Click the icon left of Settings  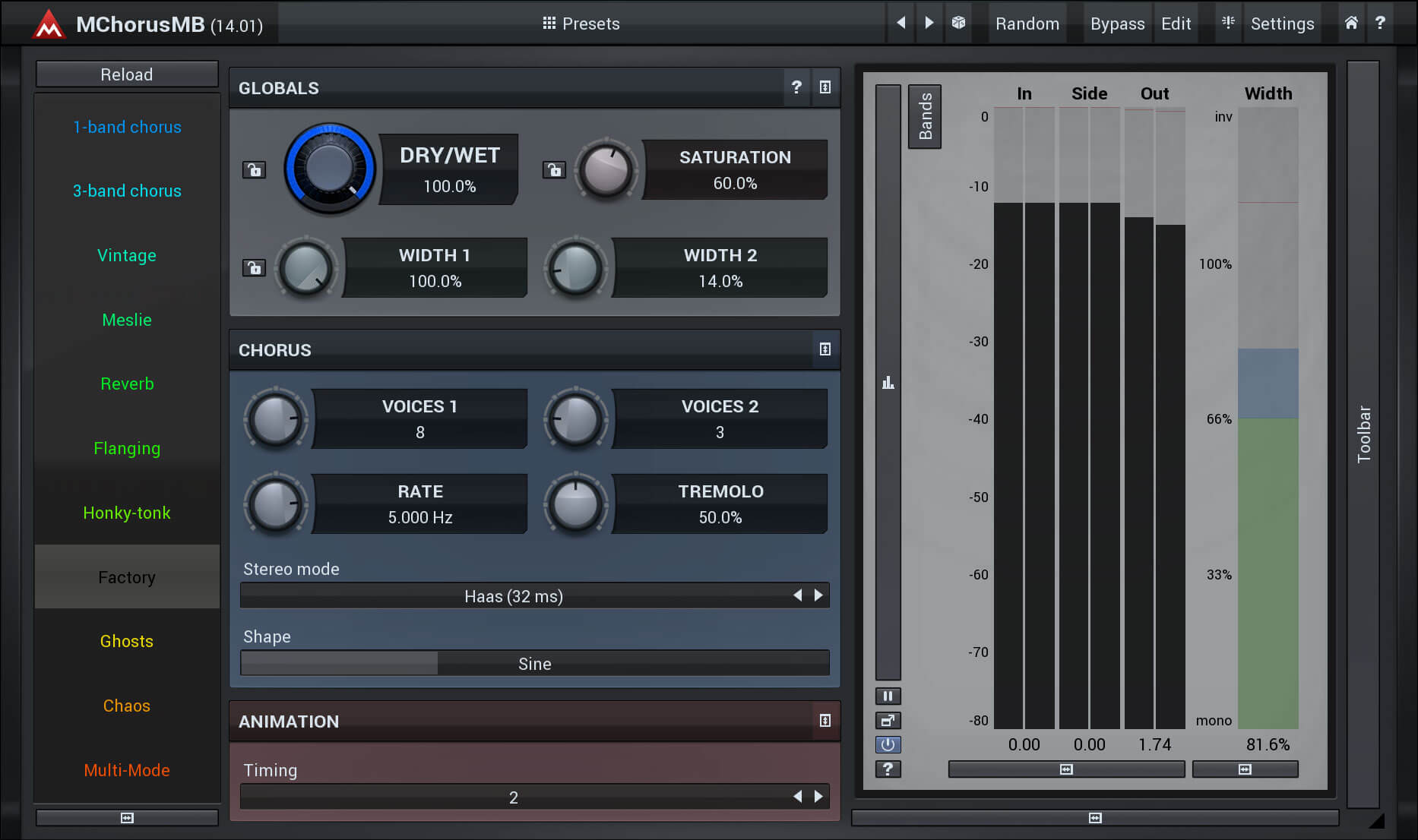(1228, 23)
